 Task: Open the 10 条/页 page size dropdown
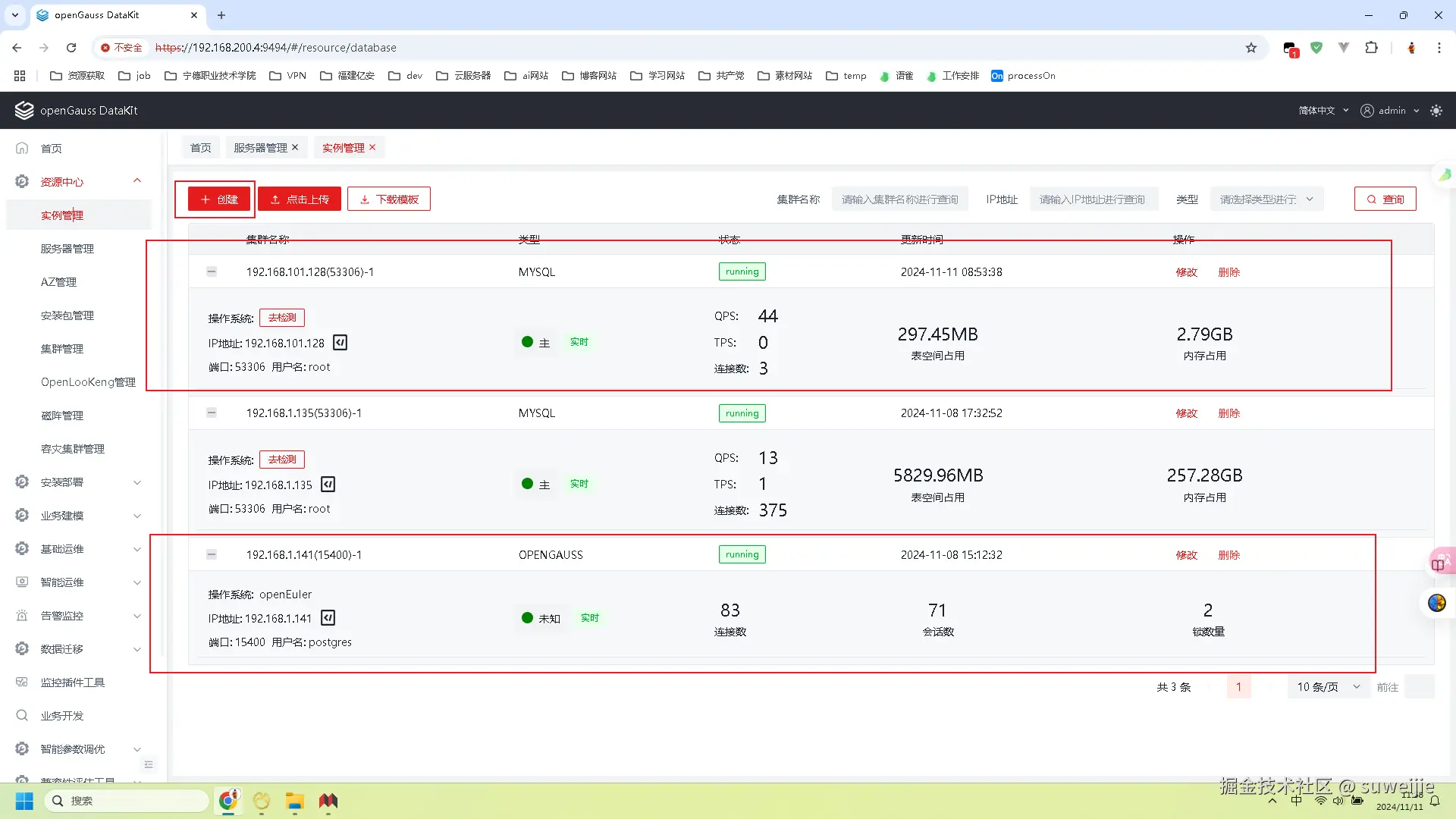[1328, 687]
